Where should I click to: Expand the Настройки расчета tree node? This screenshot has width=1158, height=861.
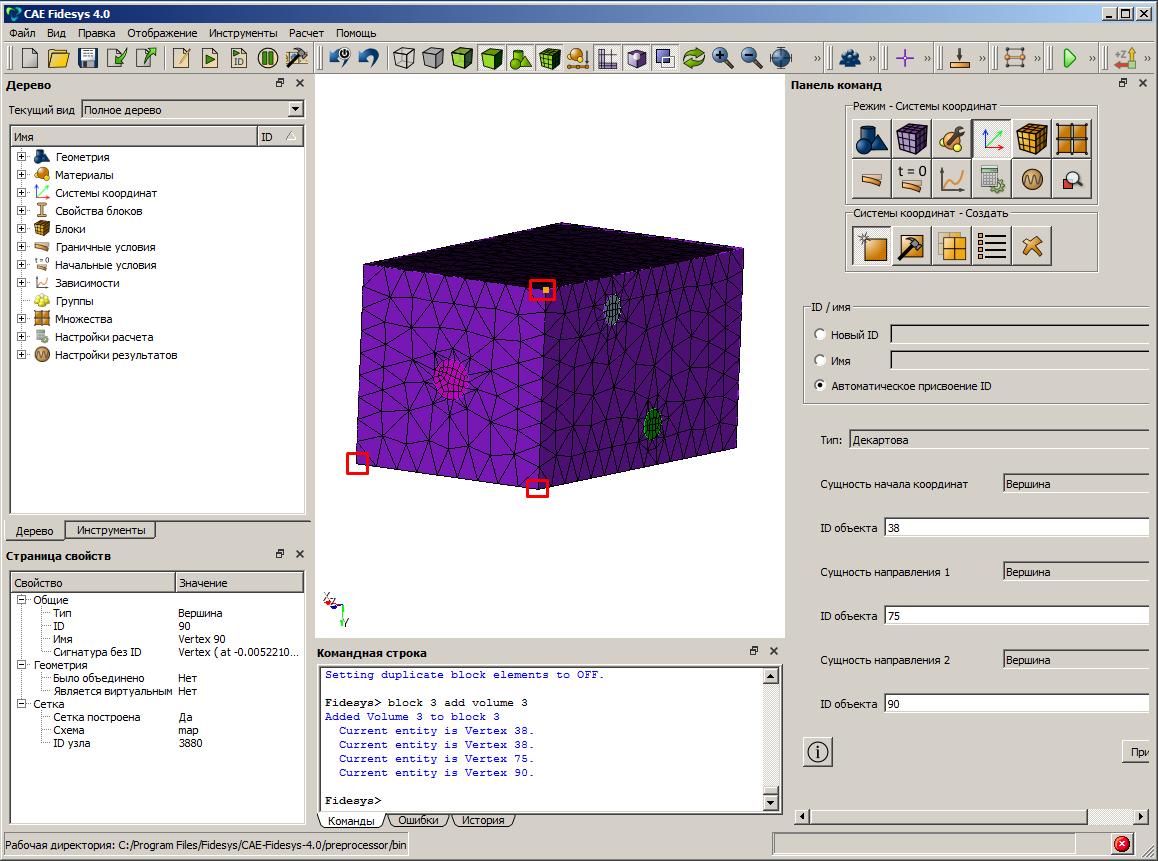point(21,337)
